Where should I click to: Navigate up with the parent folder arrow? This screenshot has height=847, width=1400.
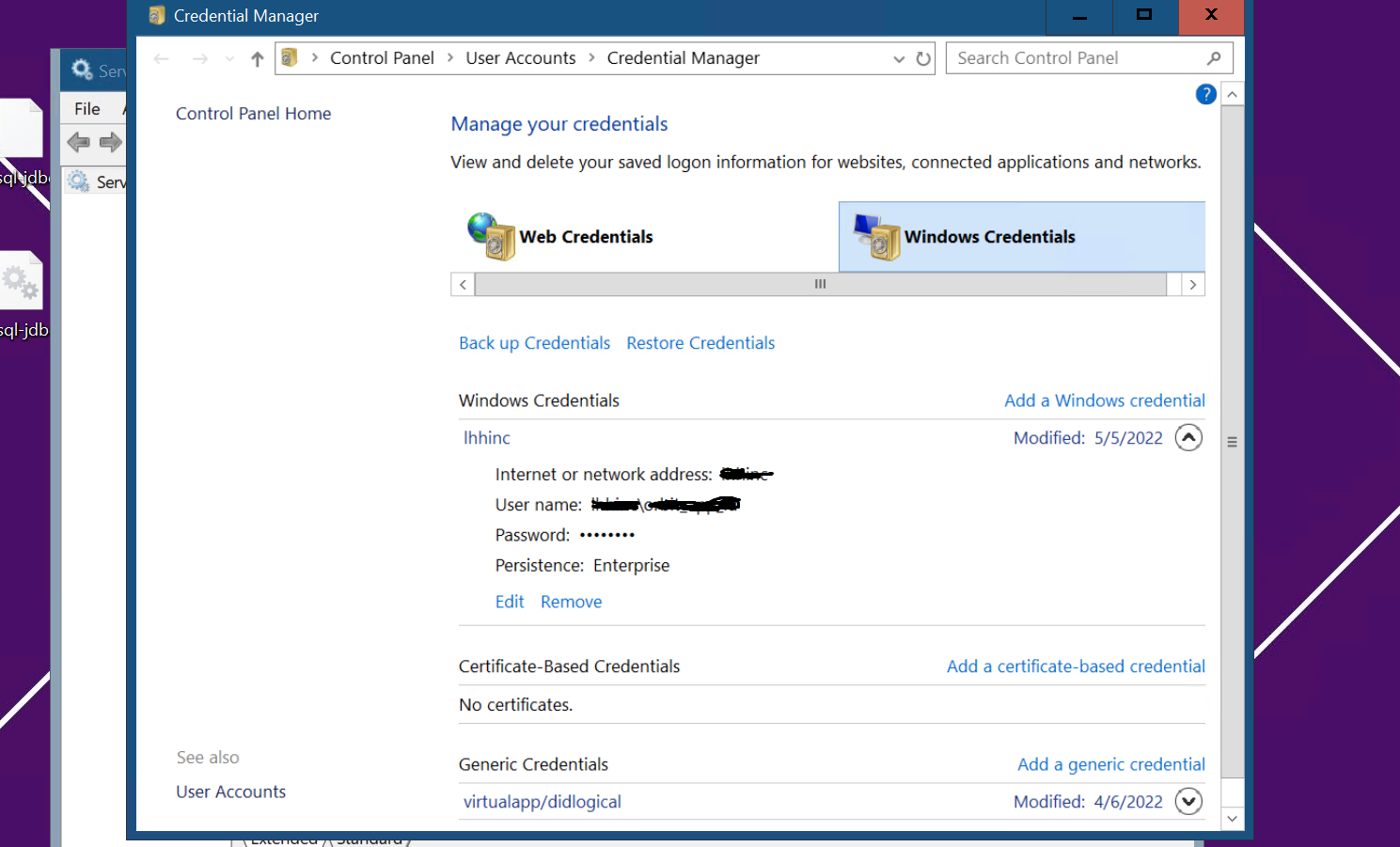tap(257, 58)
